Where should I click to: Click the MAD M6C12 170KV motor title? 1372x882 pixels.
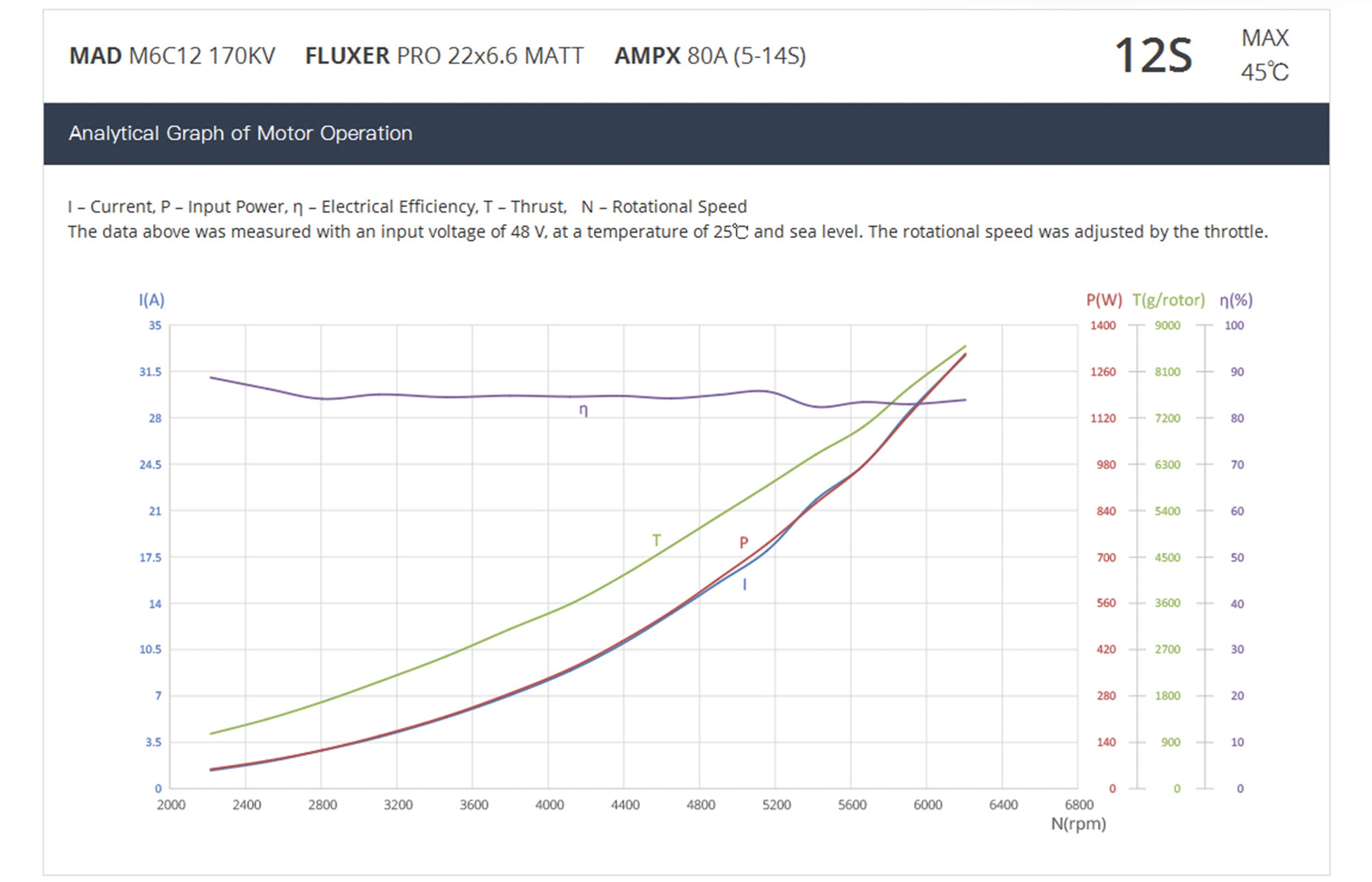[172, 55]
